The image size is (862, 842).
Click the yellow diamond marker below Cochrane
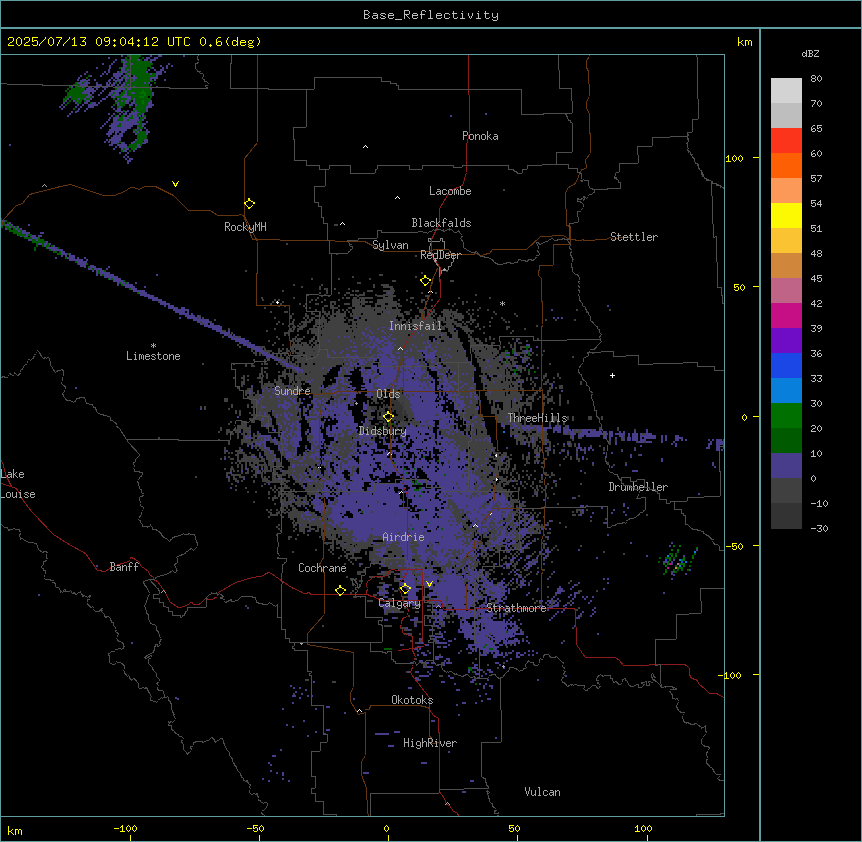tap(340, 590)
